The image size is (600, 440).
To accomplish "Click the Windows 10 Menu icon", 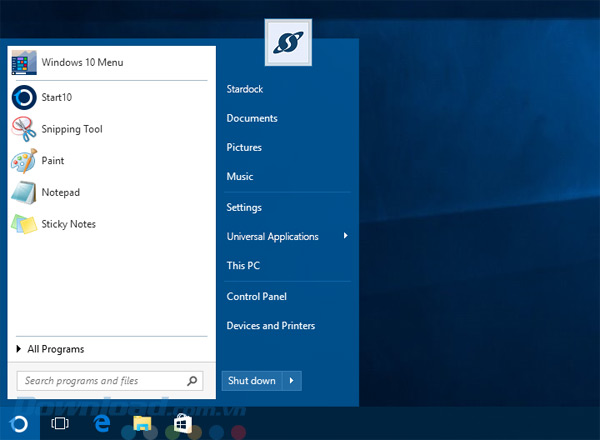I will [x=24, y=62].
